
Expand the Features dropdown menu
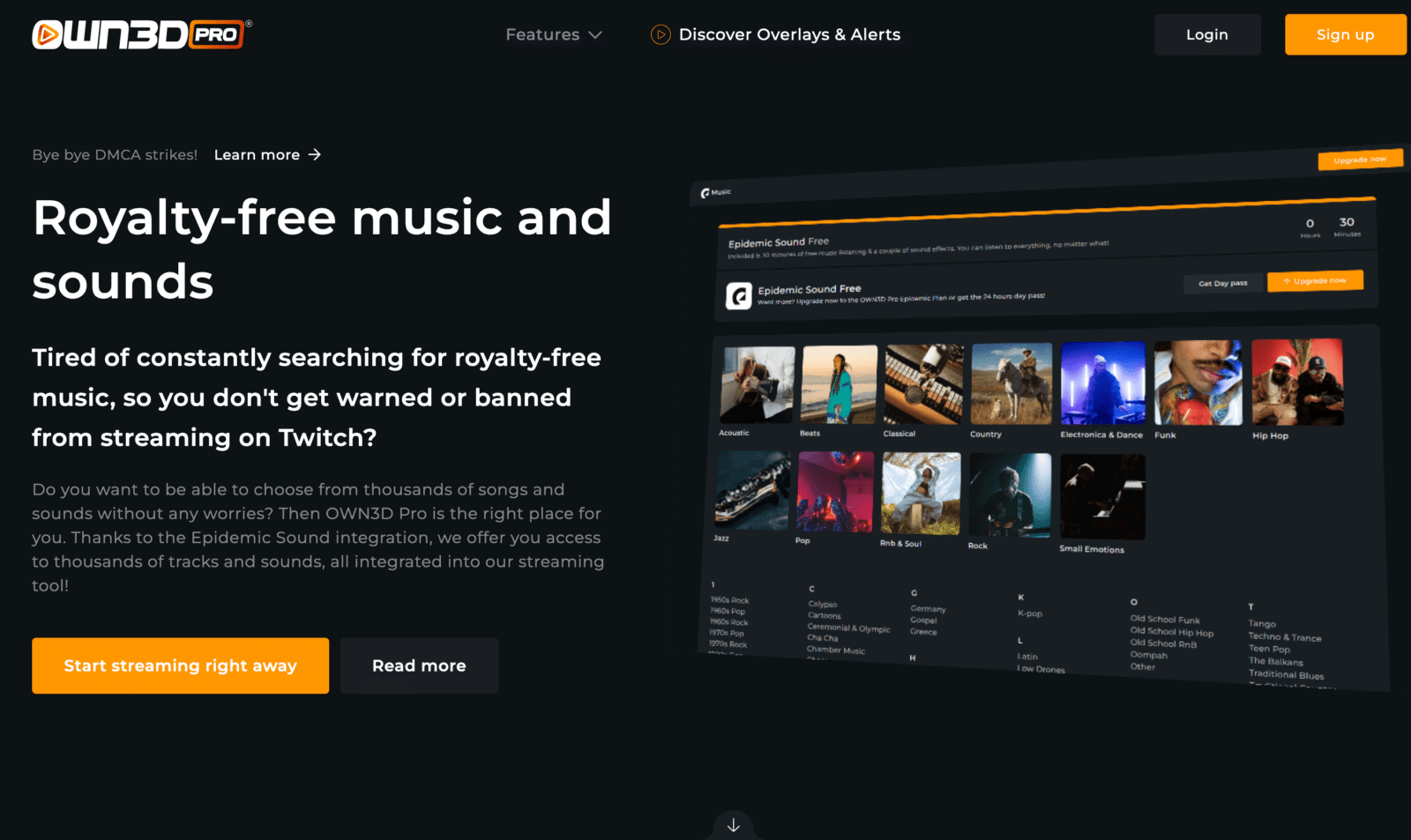click(x=554, y=34)
